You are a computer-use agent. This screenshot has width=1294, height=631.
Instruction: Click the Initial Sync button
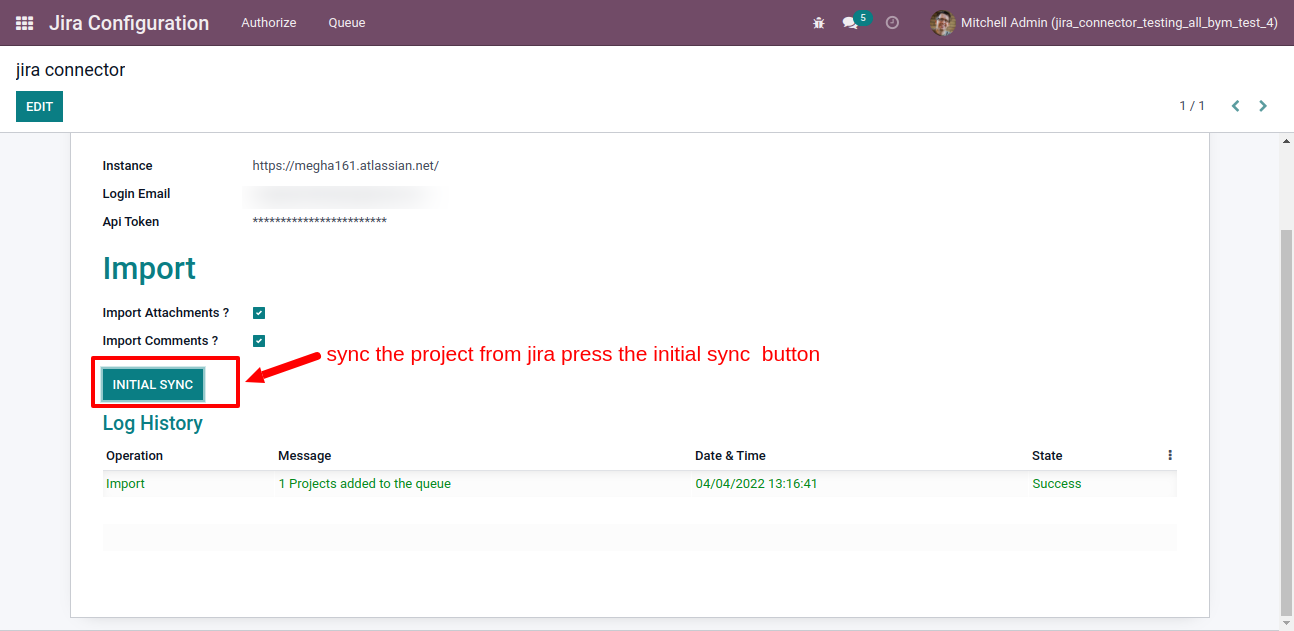[153, 385]
